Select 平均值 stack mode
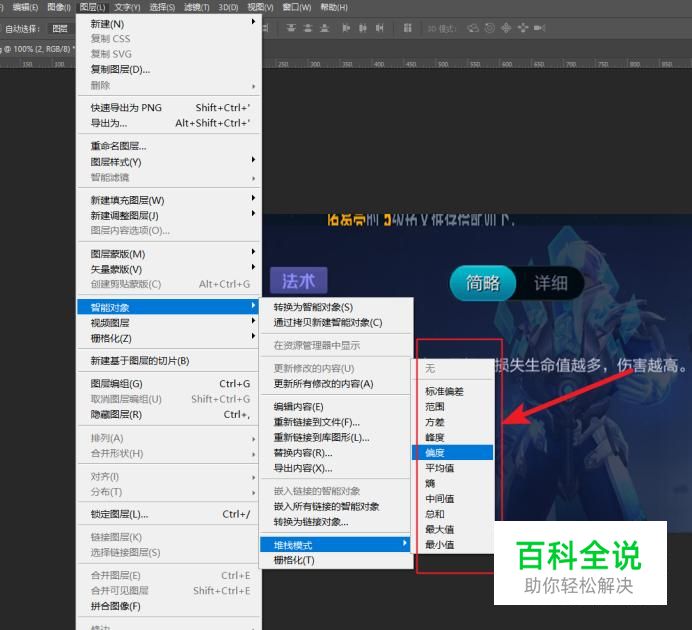Image resolution: width=692 pixels, height=630 pixels. coord(452,468)
